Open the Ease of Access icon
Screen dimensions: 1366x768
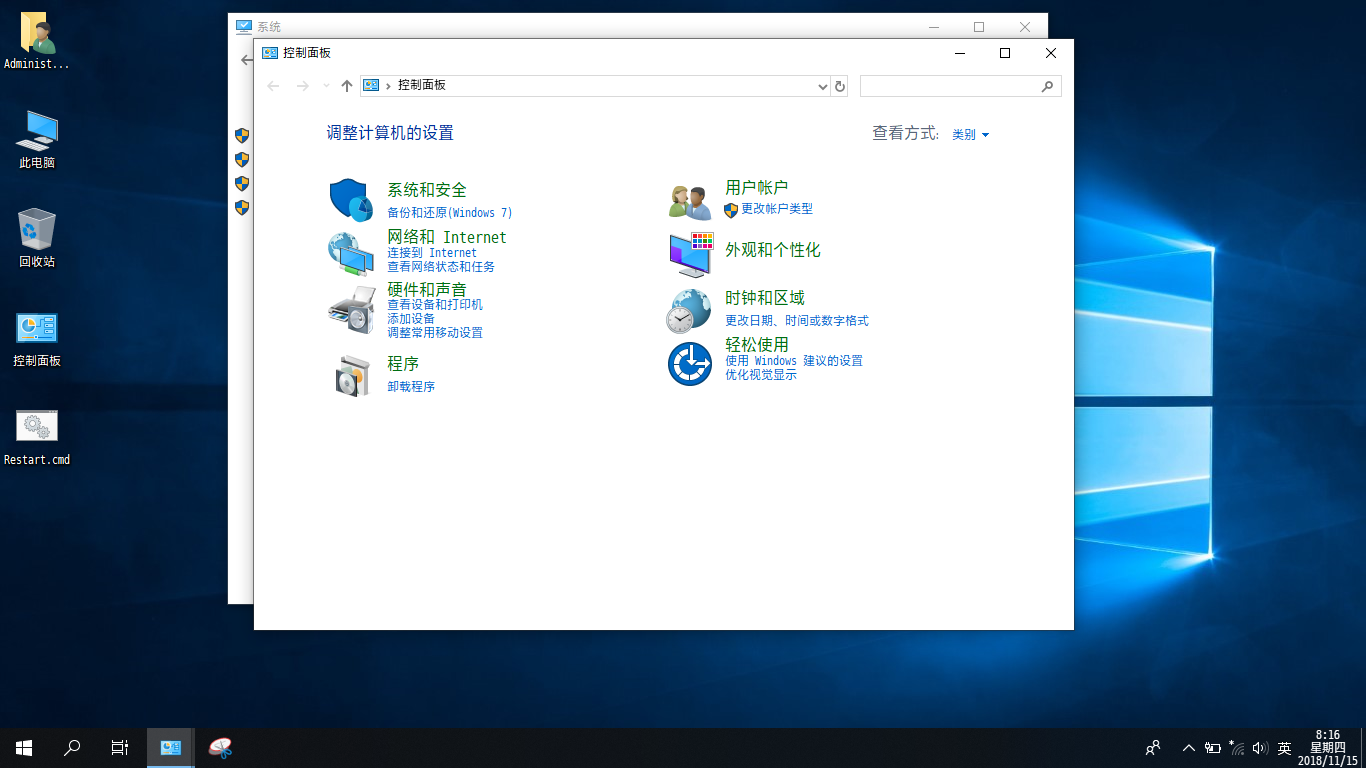[690, 364]
